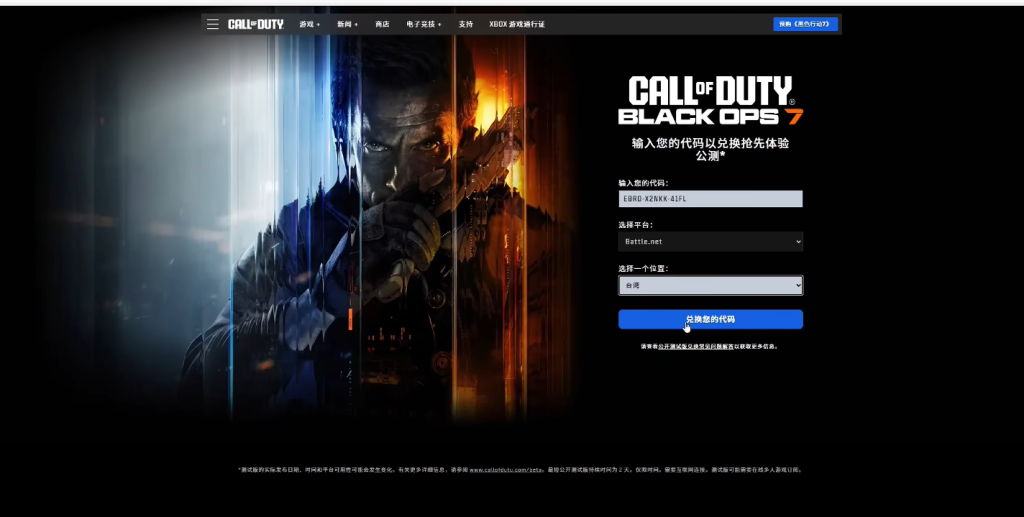The image size is (1024, 517).
Task: Open the Battle.net platform dropdown
Action: point(710,242)
